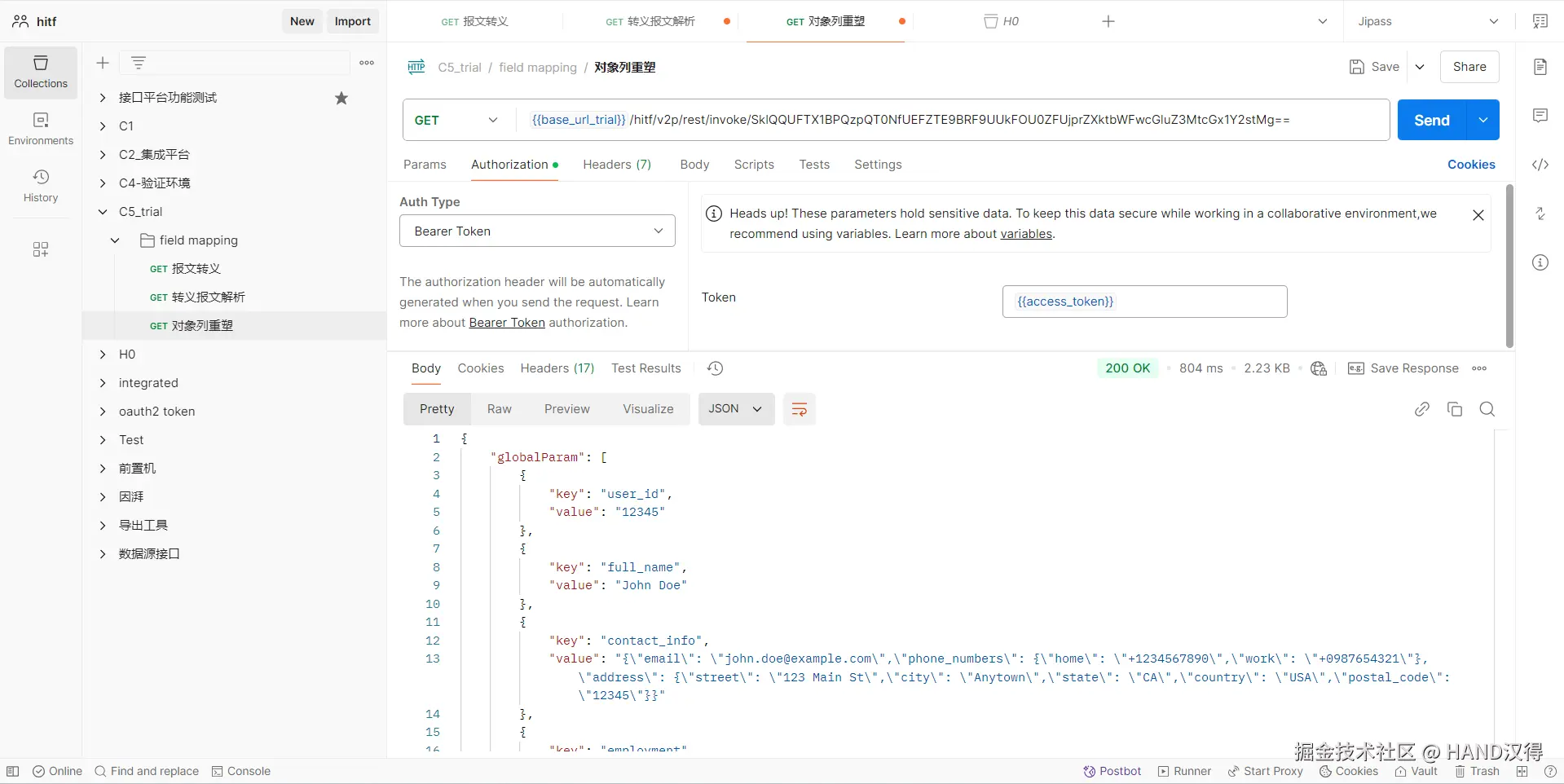The height and width of the screenshot is (784, 1564).
Task: Open the Auth Type Bearer Token dropdown
Action: (537, 231)
